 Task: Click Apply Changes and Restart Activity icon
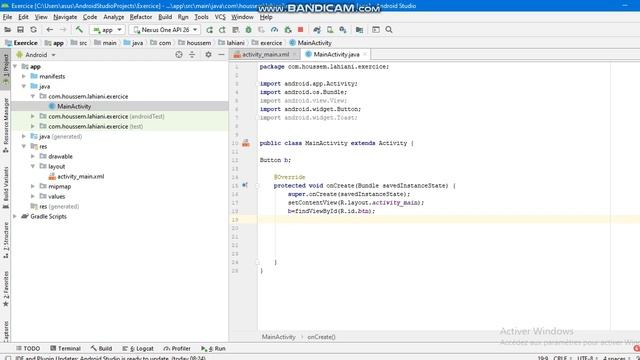(x=222, y=30)
